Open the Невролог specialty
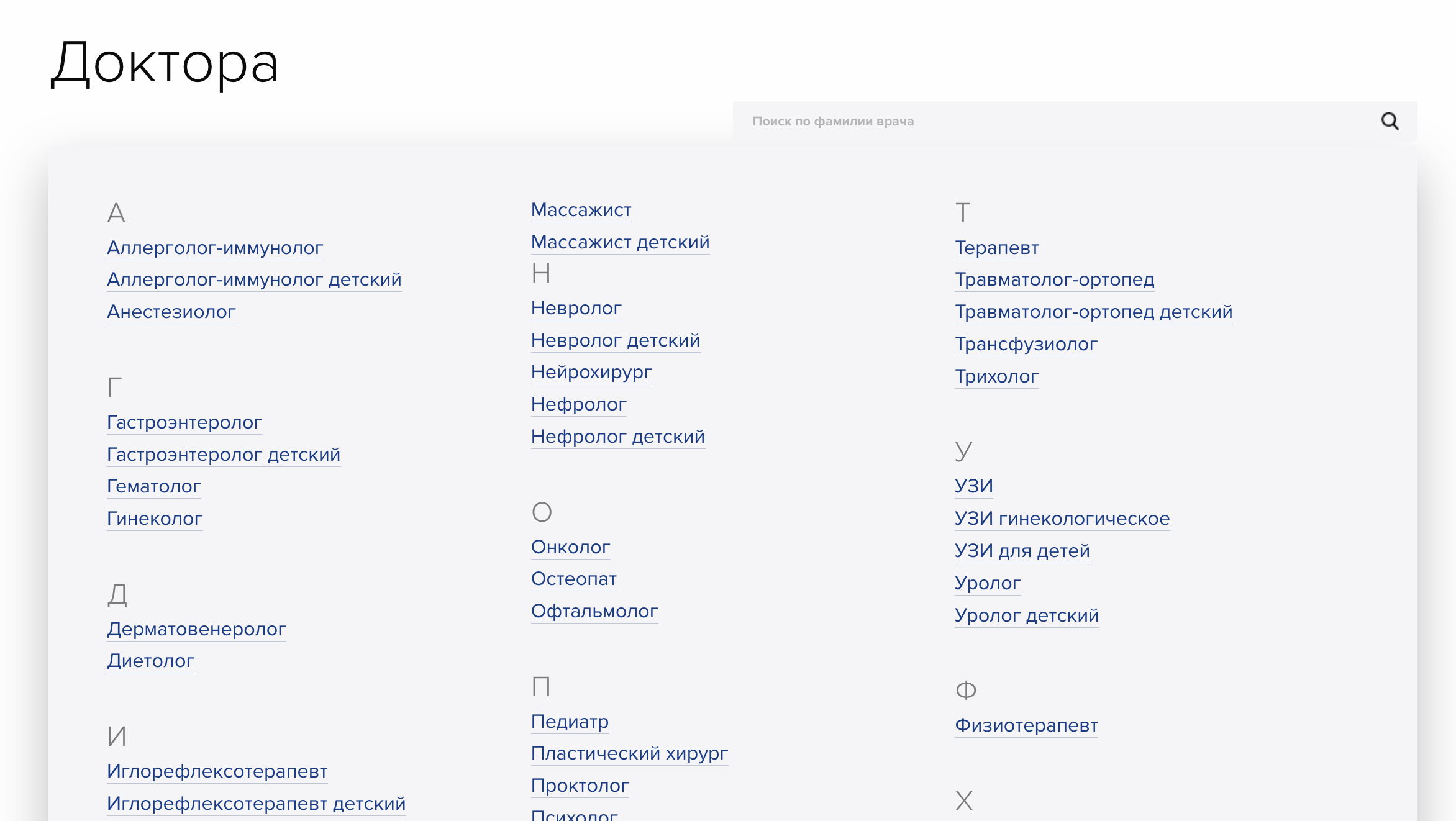The height and width of the screenshot is (821, 1456). click(576, 308)
